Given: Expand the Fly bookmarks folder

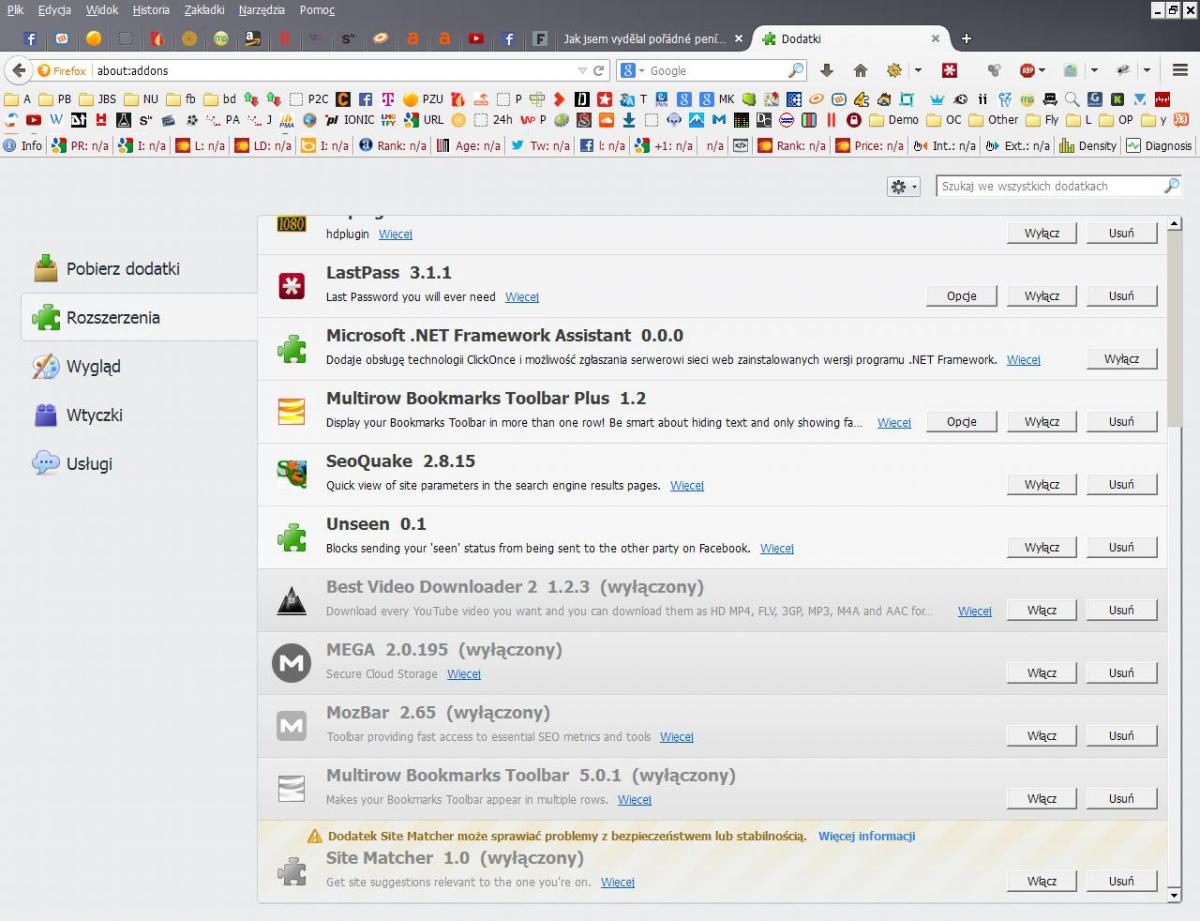Looking at the screenshot, I should coord(1042,120).
